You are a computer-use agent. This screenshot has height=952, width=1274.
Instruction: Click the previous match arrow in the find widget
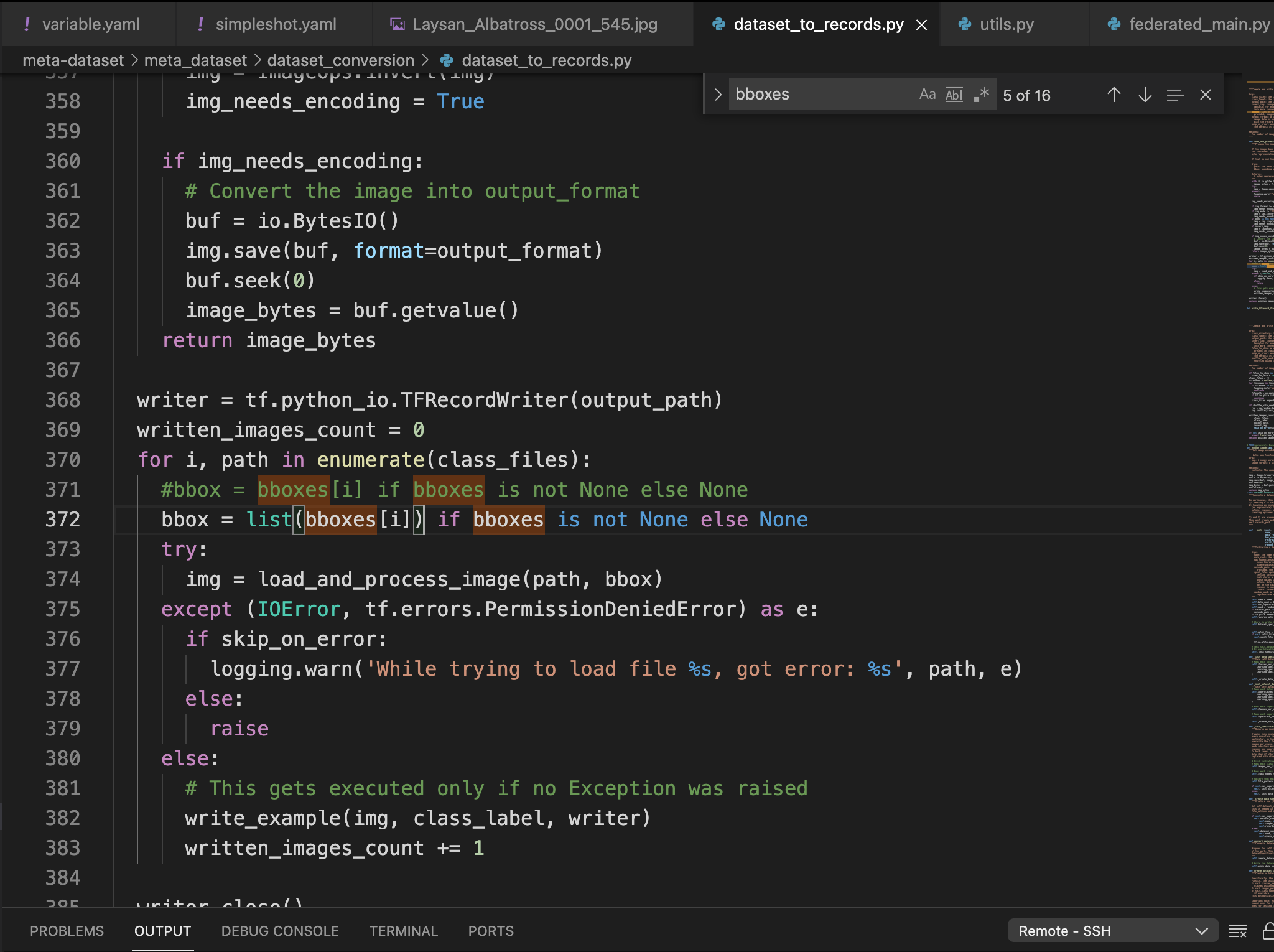[1114, 95]
